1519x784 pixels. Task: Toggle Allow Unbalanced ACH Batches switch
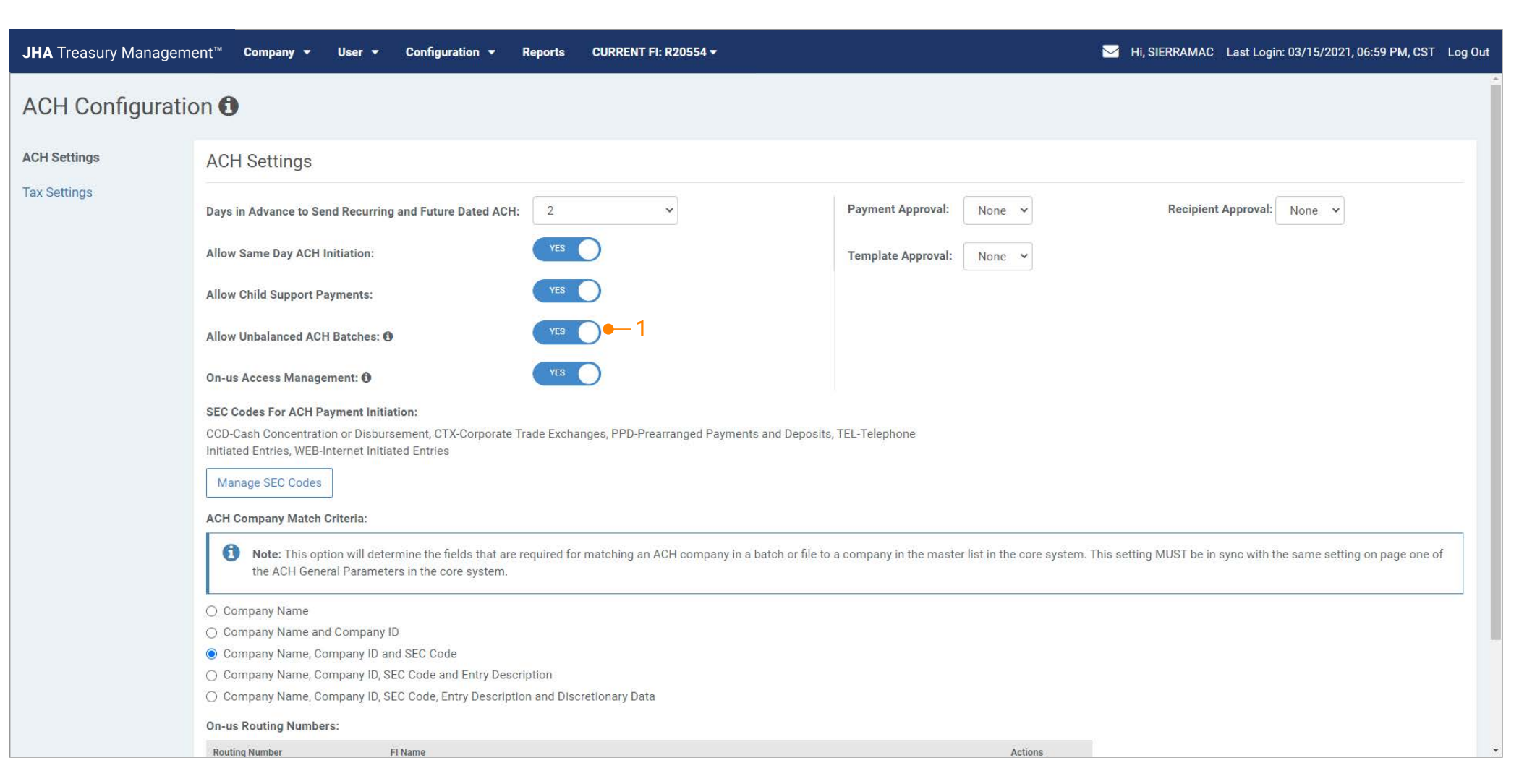pos(566,332)
